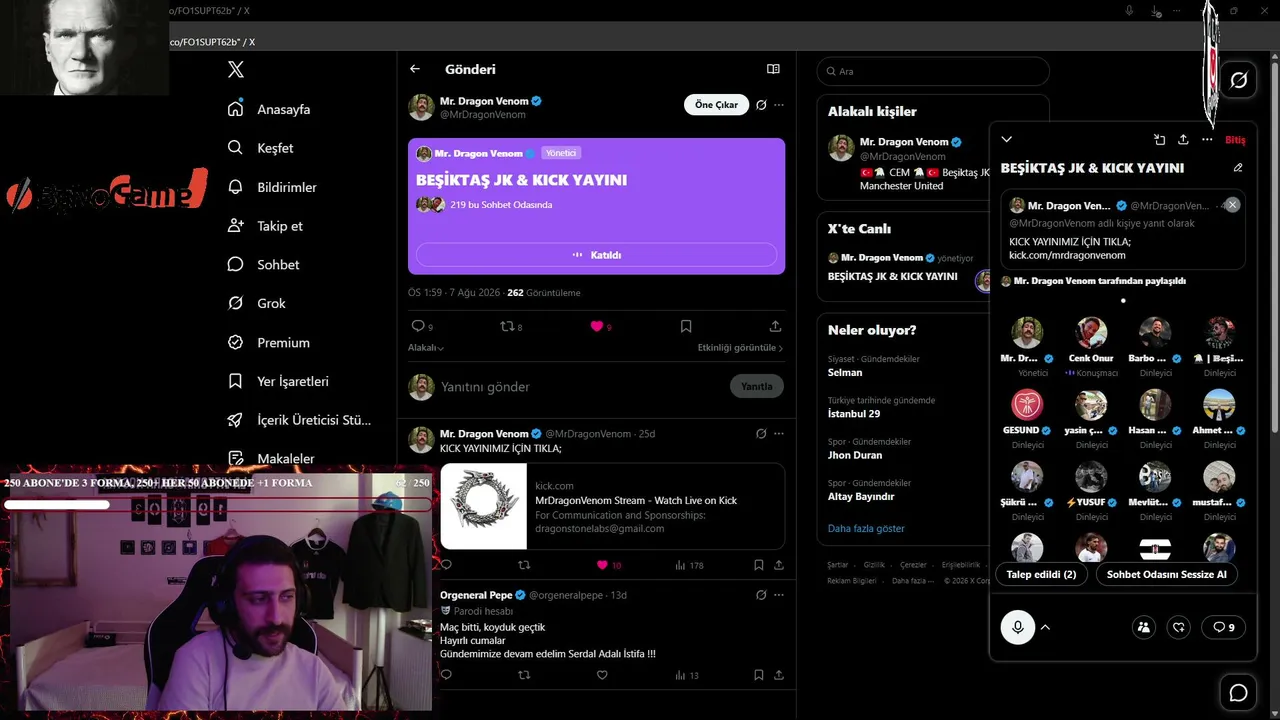Image resolution: width=1280 pixels, height=720 pixels.
Task: Open Keşfet in the sidebar
Action: click(x=262, y=148)
